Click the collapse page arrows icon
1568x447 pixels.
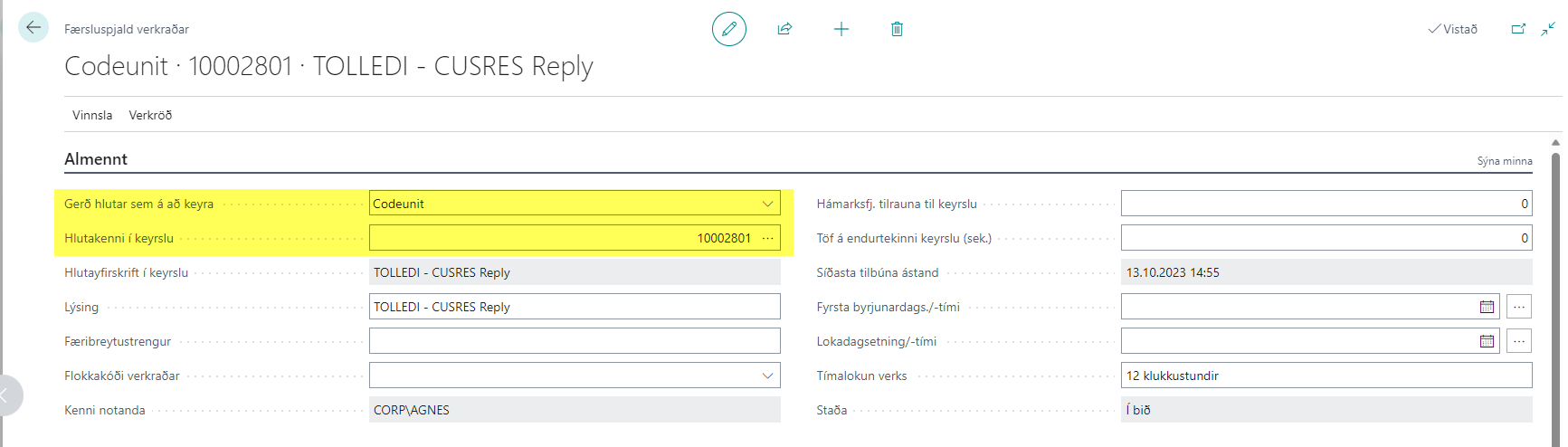tap(1548, 29)
